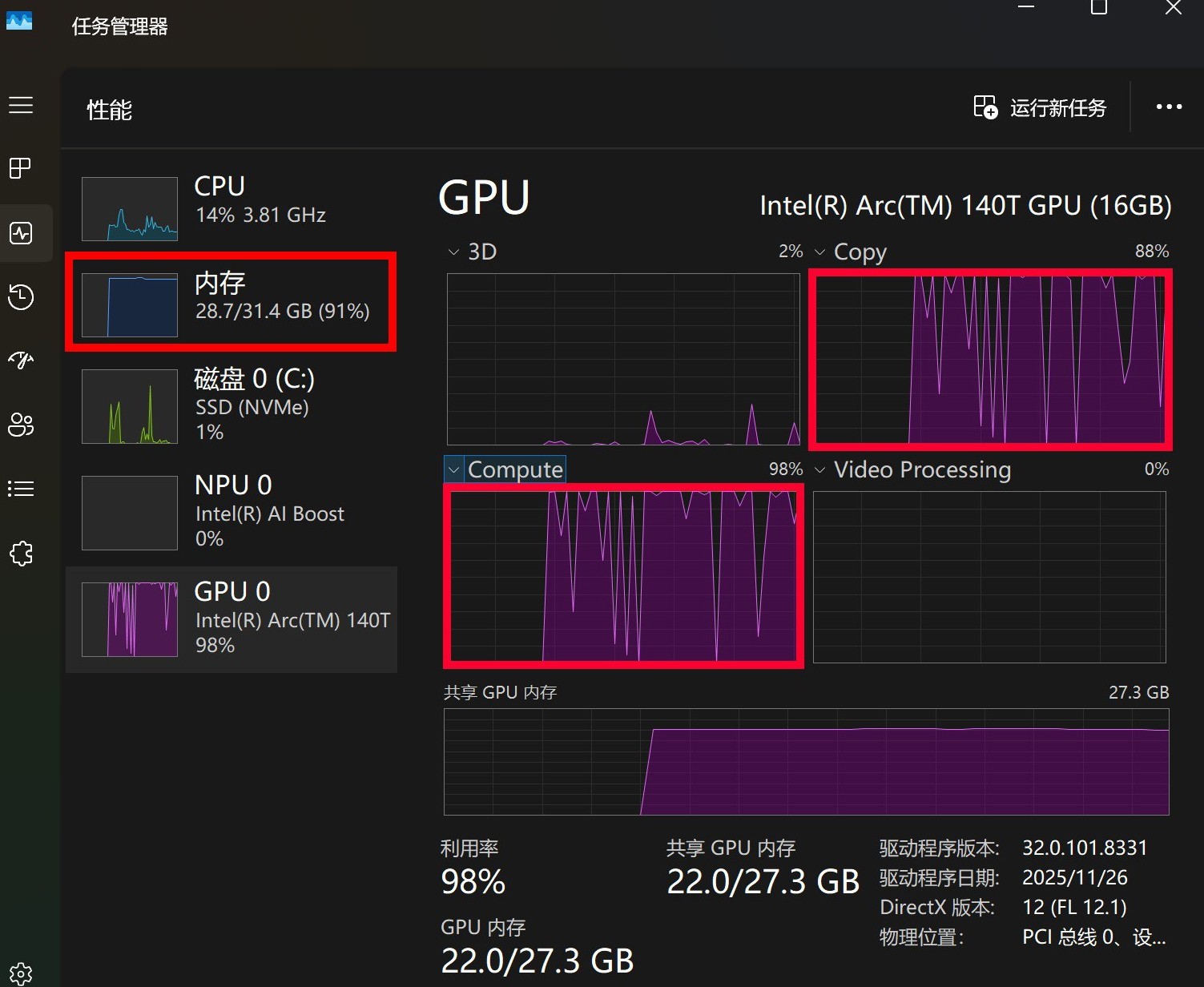Click the CPU mini graph thumbnail
1204x987 pixels.
[130, 209]
